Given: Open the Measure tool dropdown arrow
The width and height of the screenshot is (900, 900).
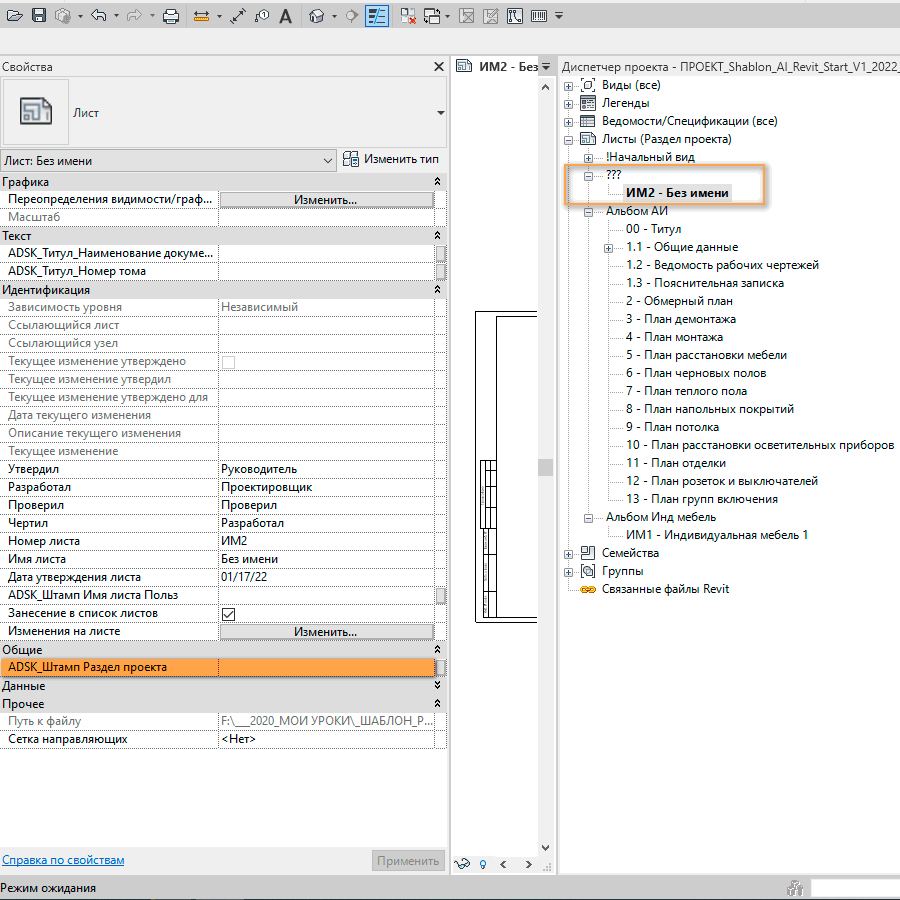Looking at the screenshot, I should point(219,16).
